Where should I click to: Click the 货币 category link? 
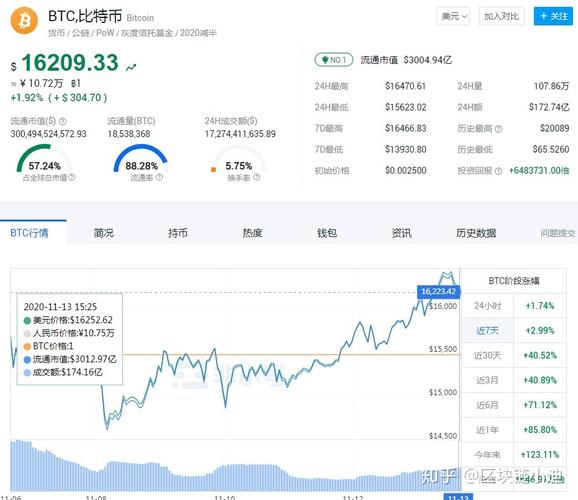tap(56, 33)
